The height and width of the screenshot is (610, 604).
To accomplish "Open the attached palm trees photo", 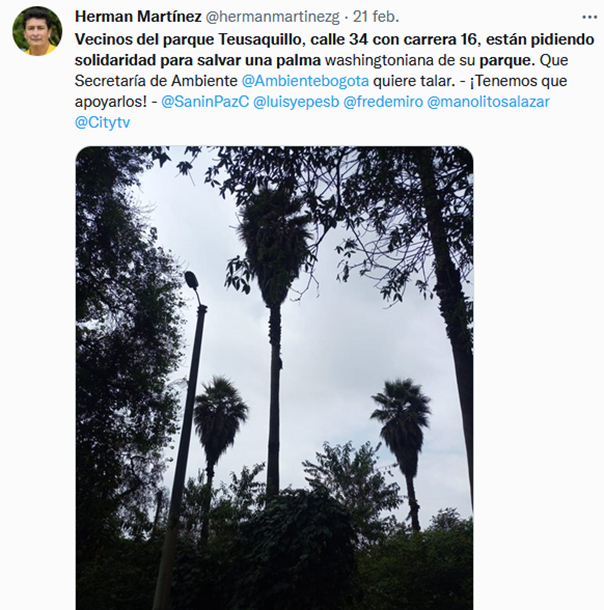I will pos(274,378).
